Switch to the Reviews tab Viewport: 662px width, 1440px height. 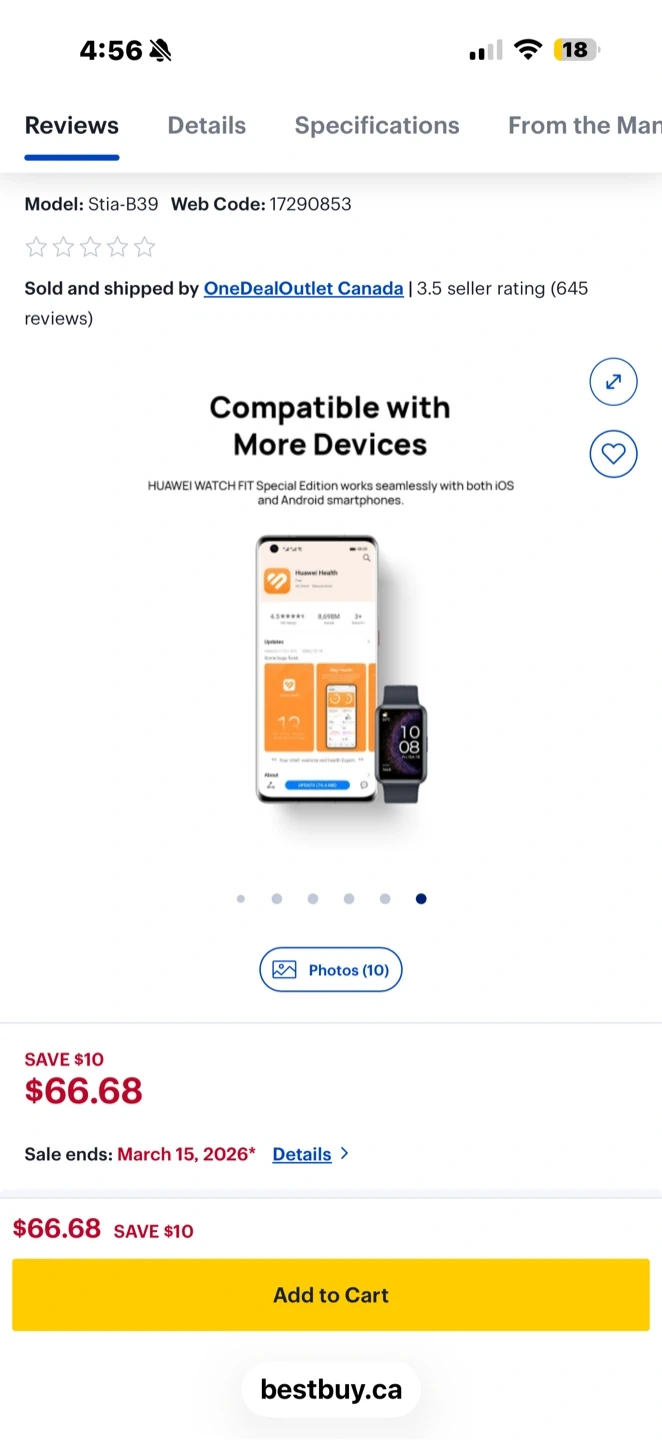click(72, 126)
